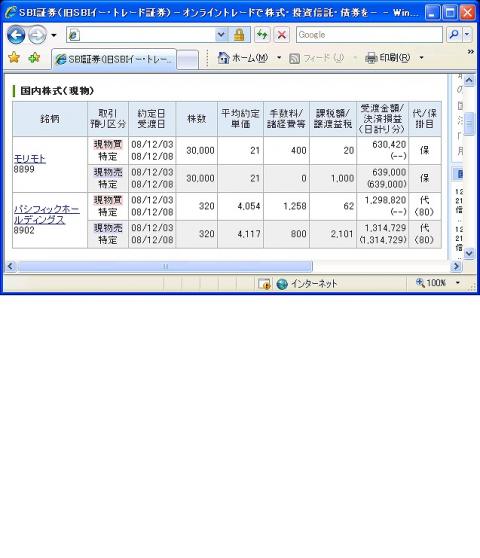
Task: Close the Internet Explorer window
Action: [x=467, y=13]
